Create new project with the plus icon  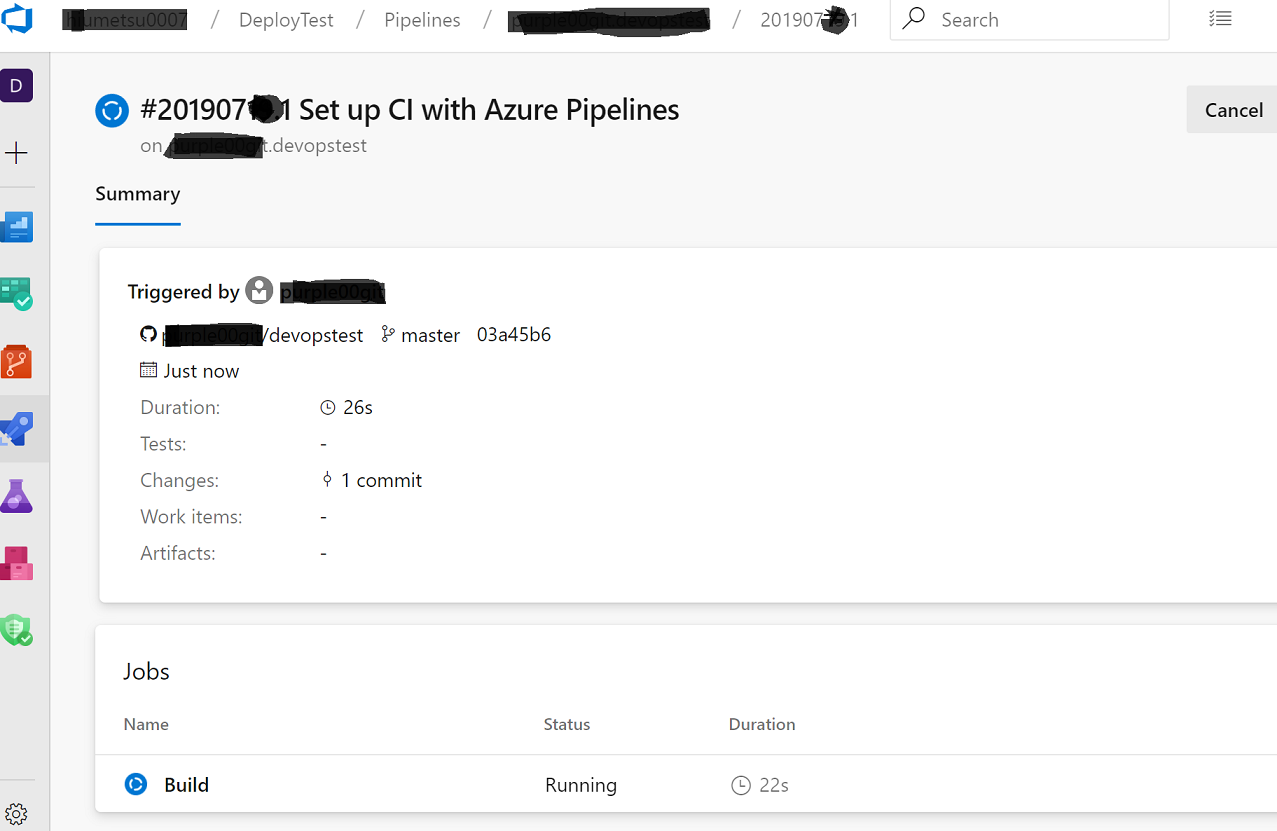tap(17, 153)
